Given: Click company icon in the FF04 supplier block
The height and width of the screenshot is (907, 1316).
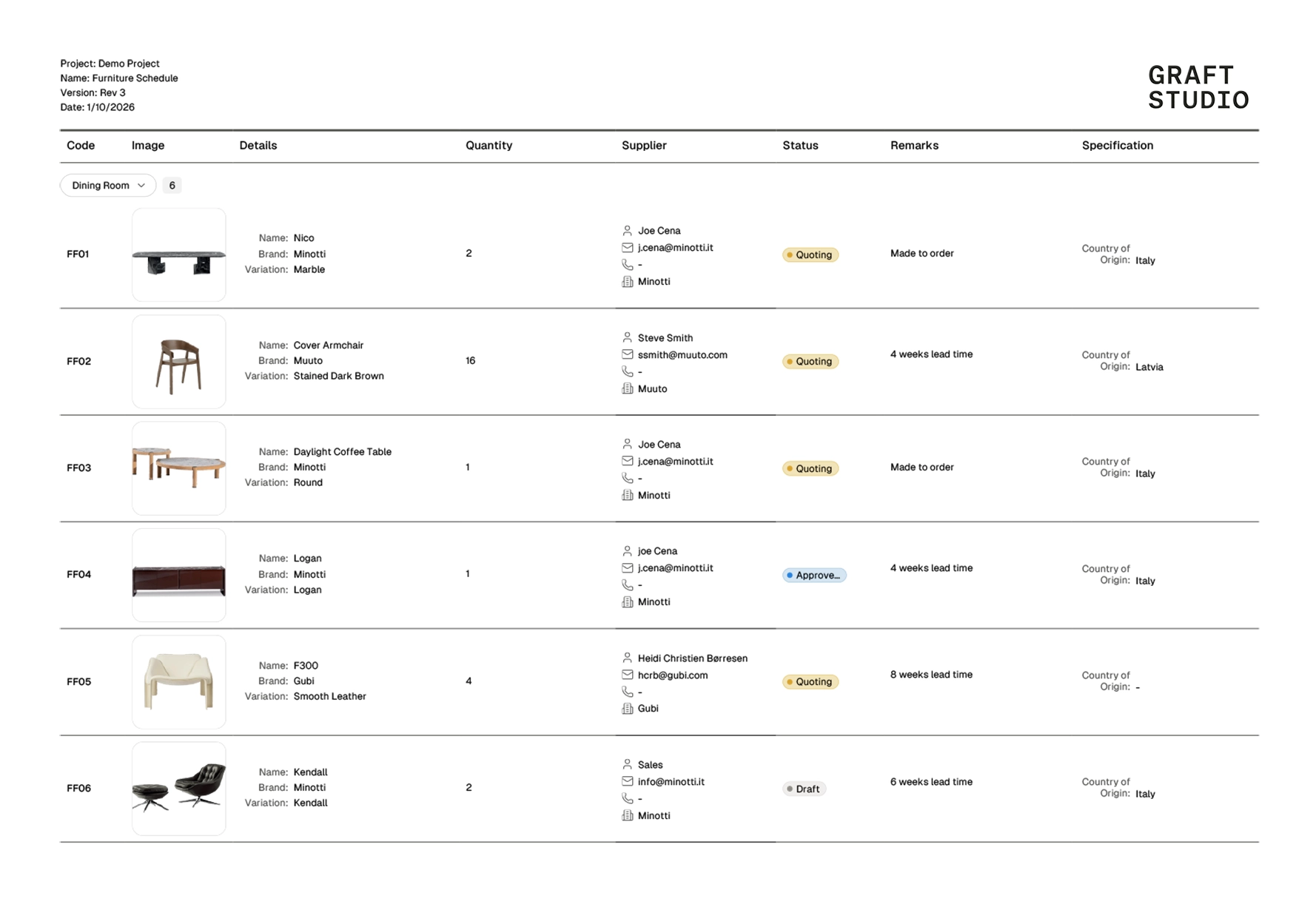Looking at the screenshot, I should [x=627, y=602].
